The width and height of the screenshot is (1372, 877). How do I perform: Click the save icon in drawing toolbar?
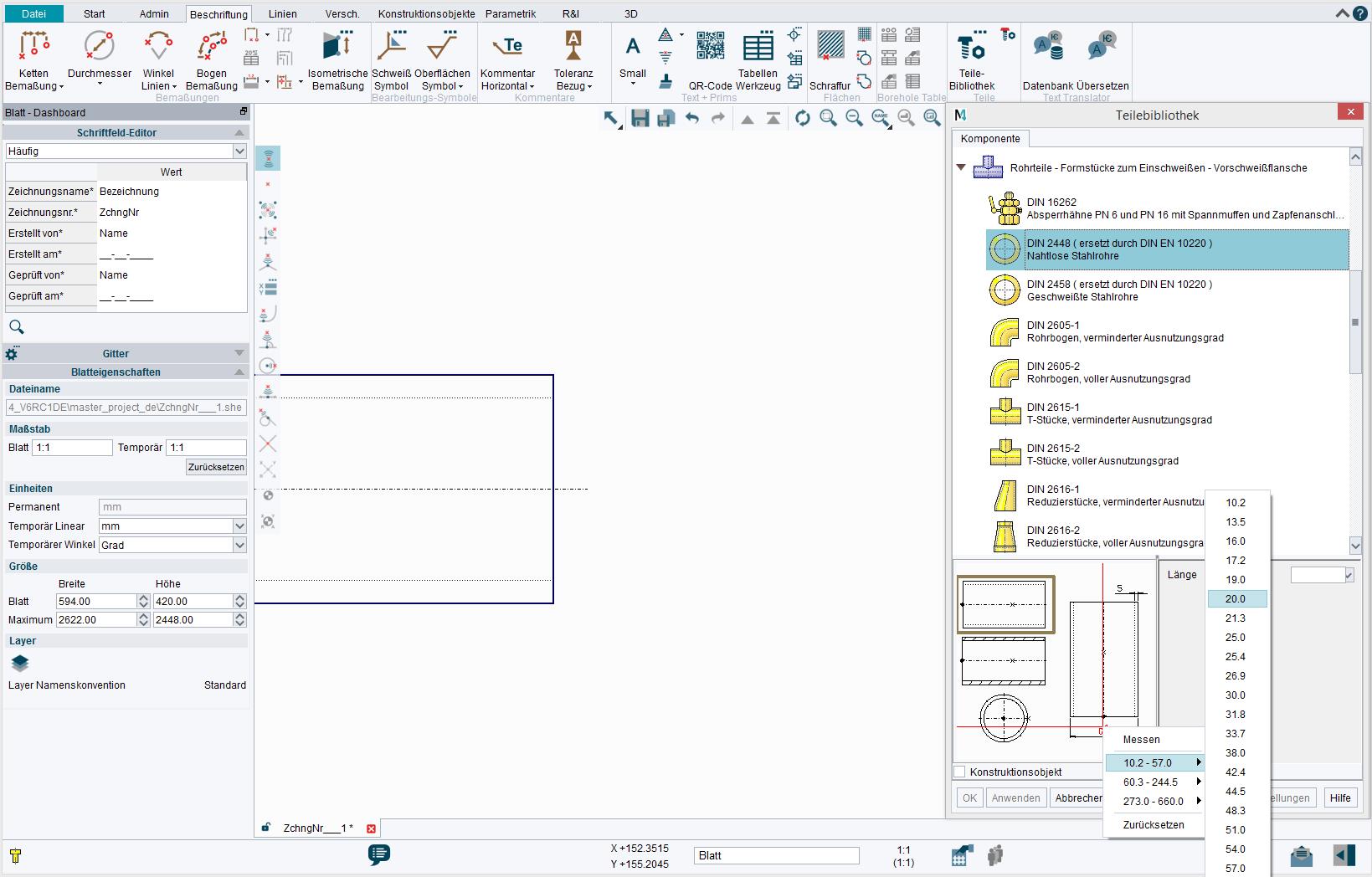640,119
